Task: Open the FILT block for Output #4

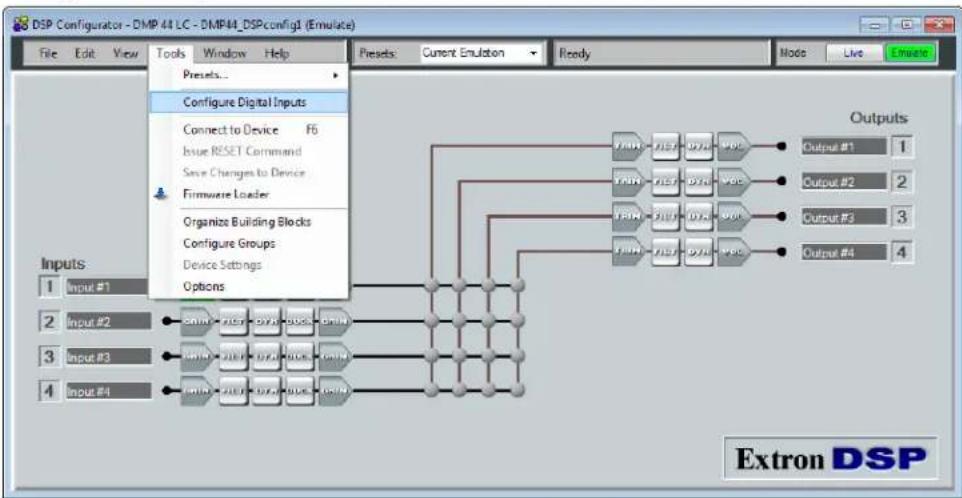Action: 666,251
